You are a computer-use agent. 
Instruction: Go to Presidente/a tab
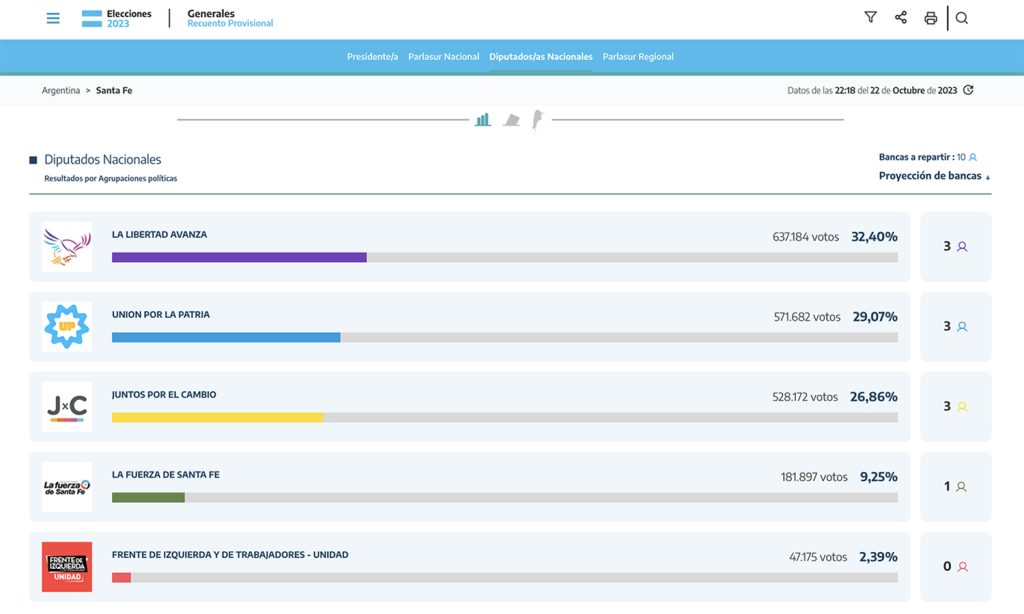point(372,57)
